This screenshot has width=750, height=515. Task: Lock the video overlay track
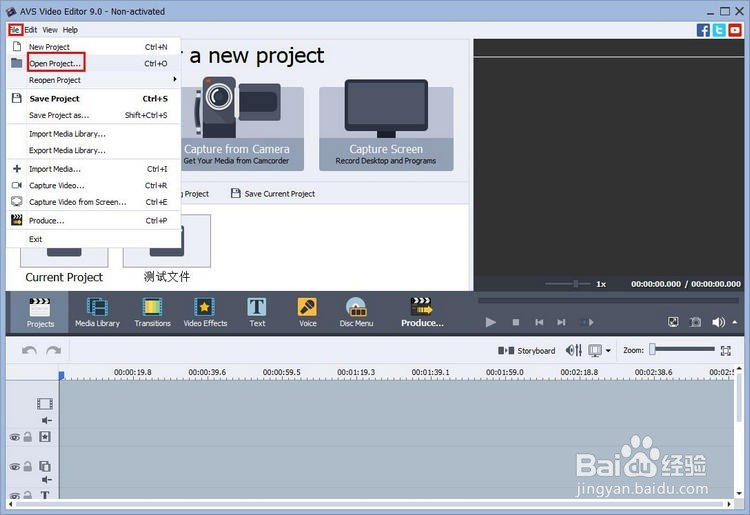pos(28,466)
